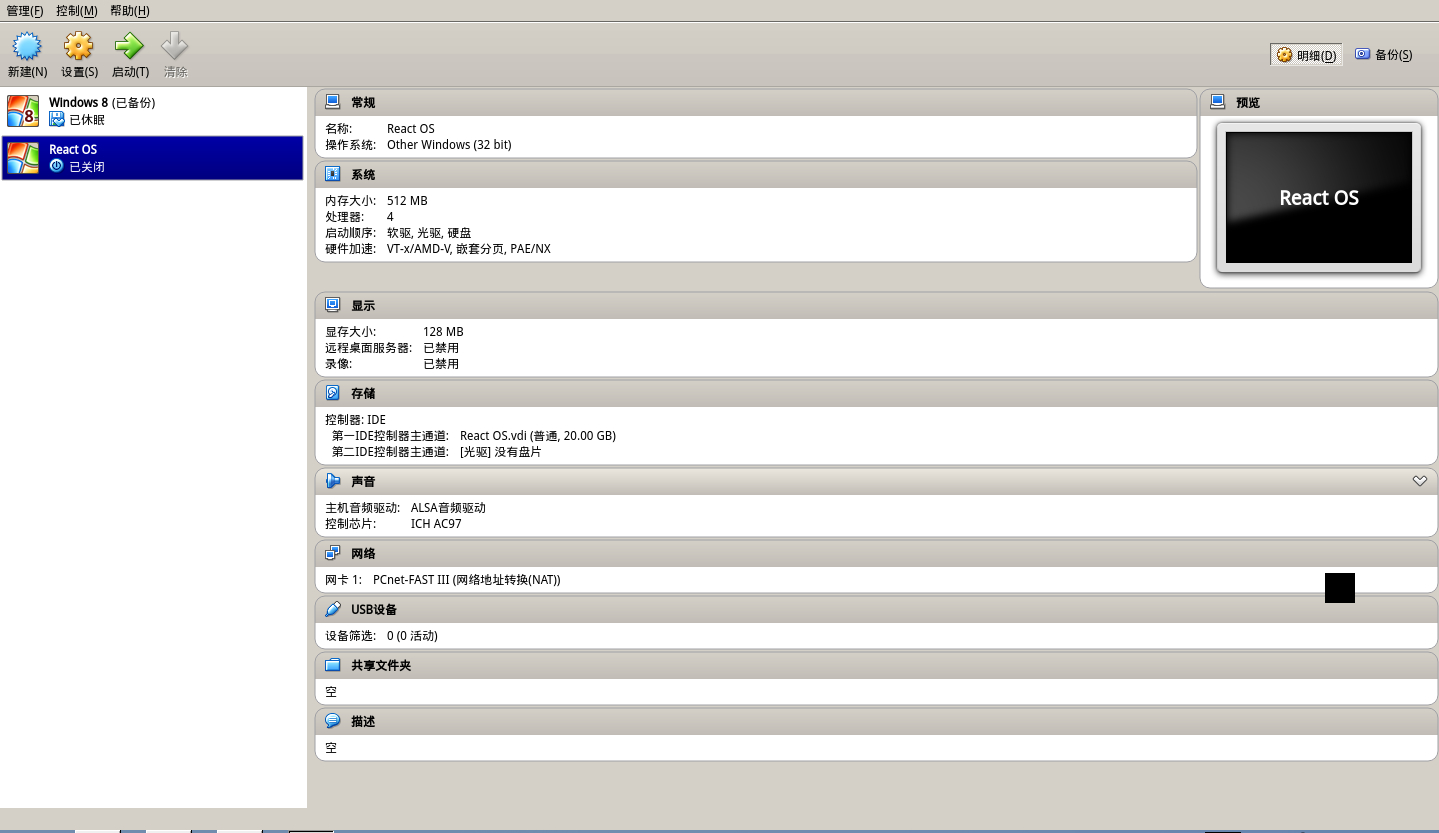Click the 共享文件夹 section title link
1439x833 pixels.
pyautogui.click(x=381, y=665)
